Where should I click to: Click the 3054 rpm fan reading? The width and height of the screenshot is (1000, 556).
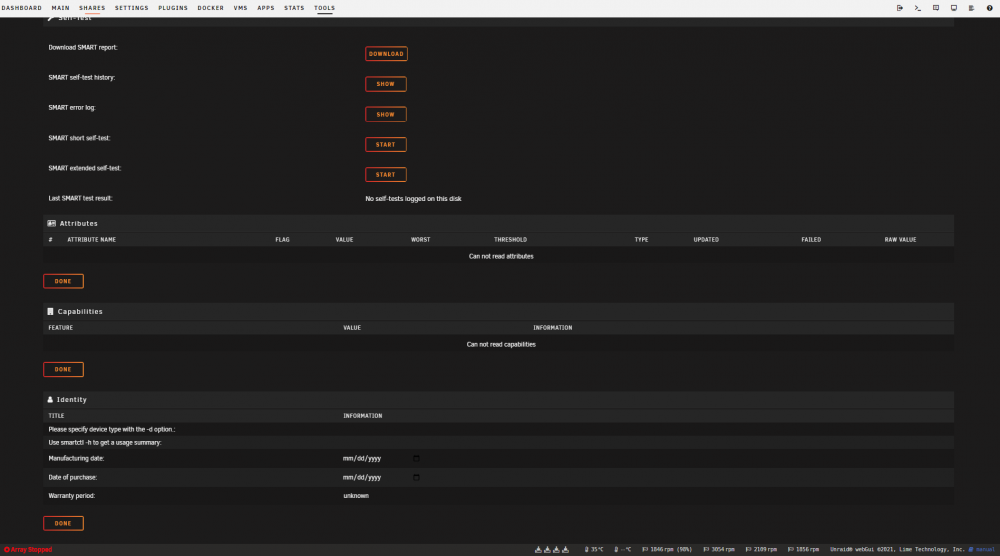(719, 550)
